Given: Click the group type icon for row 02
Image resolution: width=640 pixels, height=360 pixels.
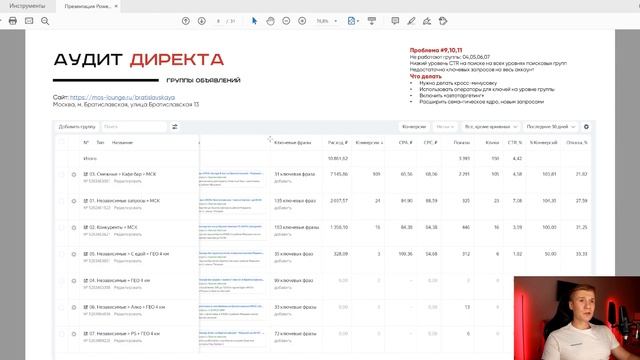Looking at the screenshot, I should [x=86, y=227].
